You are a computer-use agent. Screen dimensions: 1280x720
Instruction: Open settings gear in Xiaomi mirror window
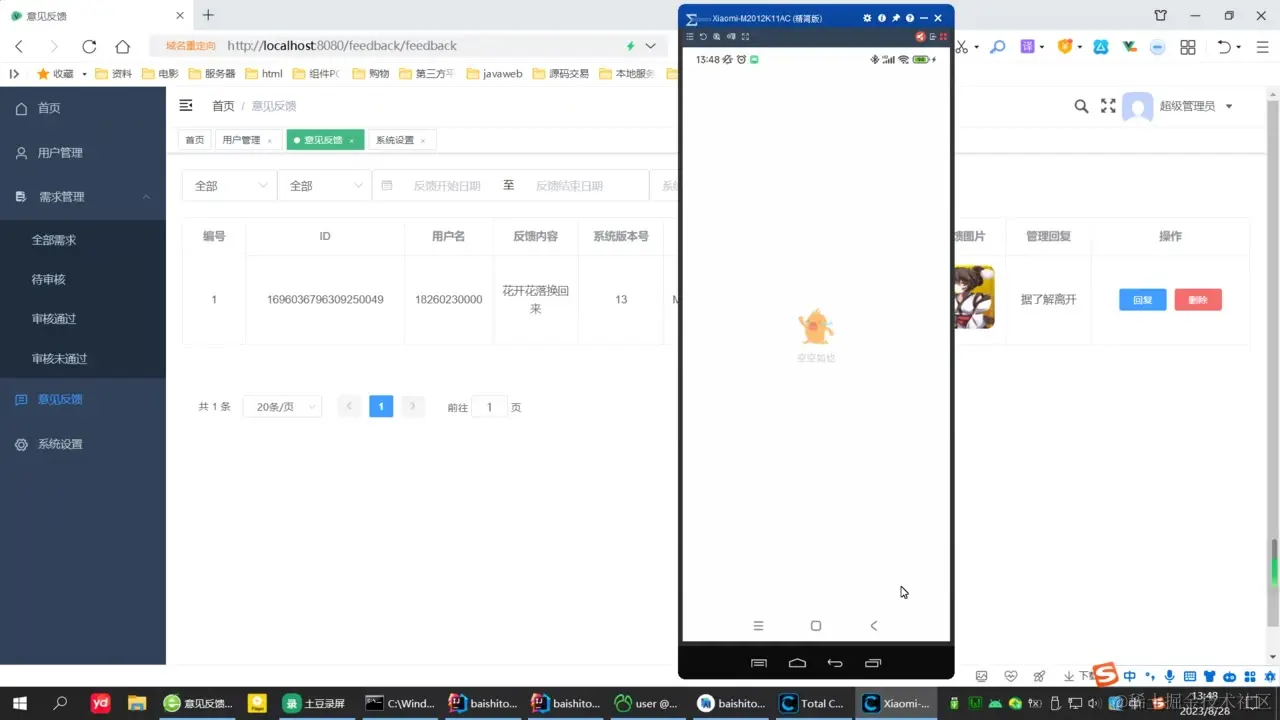pyautogui.click(x=867, y=18)
